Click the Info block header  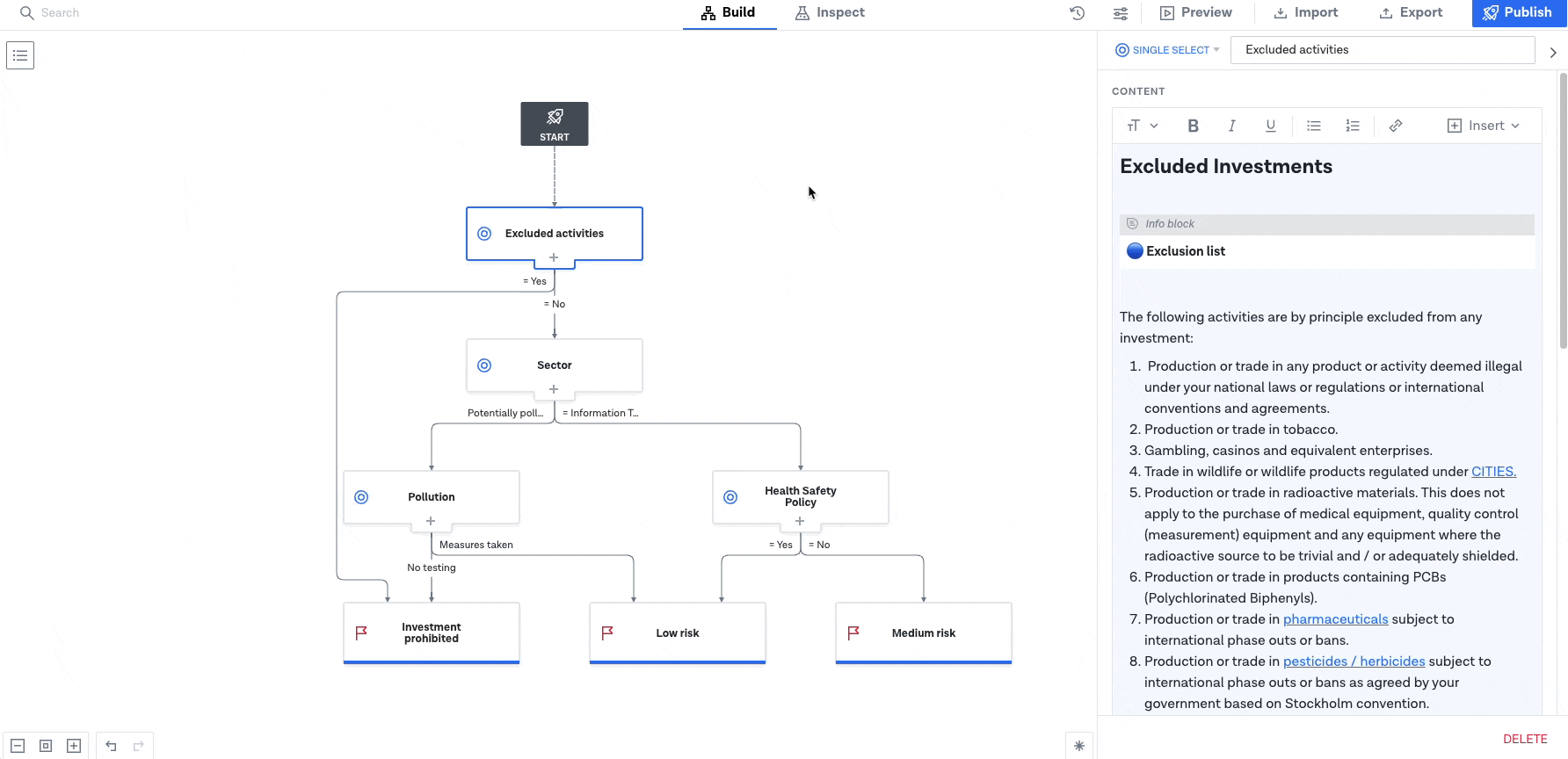click(1327, 224)
